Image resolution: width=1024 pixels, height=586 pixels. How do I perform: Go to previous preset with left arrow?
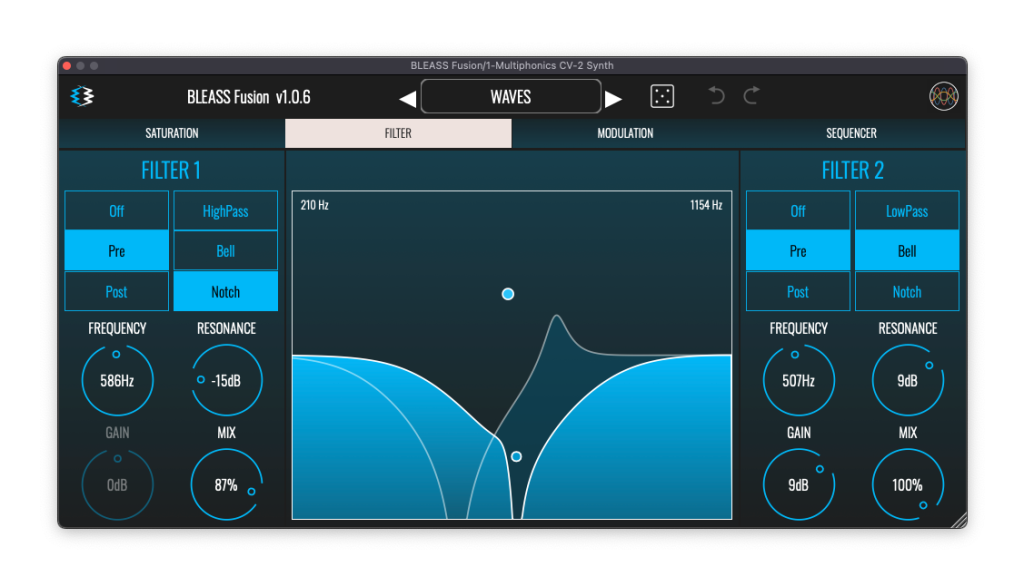[x=407, y=98]
